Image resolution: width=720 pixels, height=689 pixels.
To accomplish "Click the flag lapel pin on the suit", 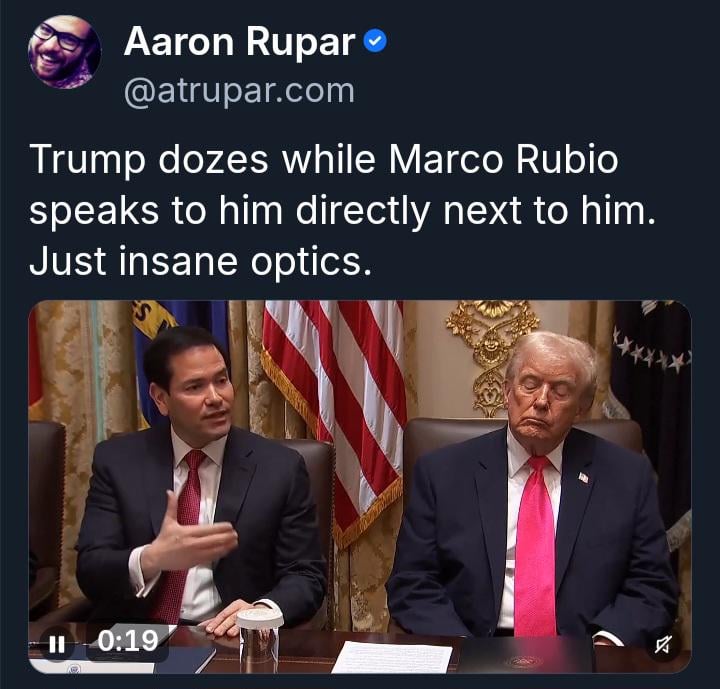I will (583, 477).
